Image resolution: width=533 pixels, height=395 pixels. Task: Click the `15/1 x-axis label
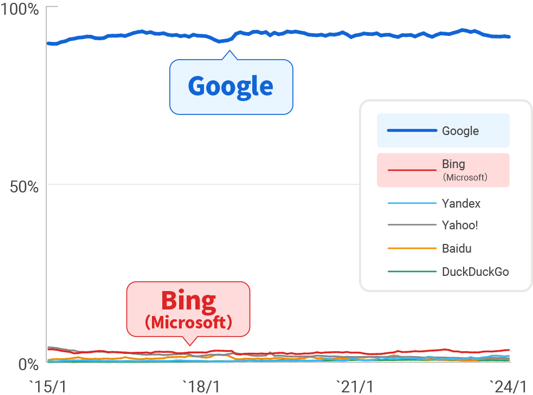48,387
